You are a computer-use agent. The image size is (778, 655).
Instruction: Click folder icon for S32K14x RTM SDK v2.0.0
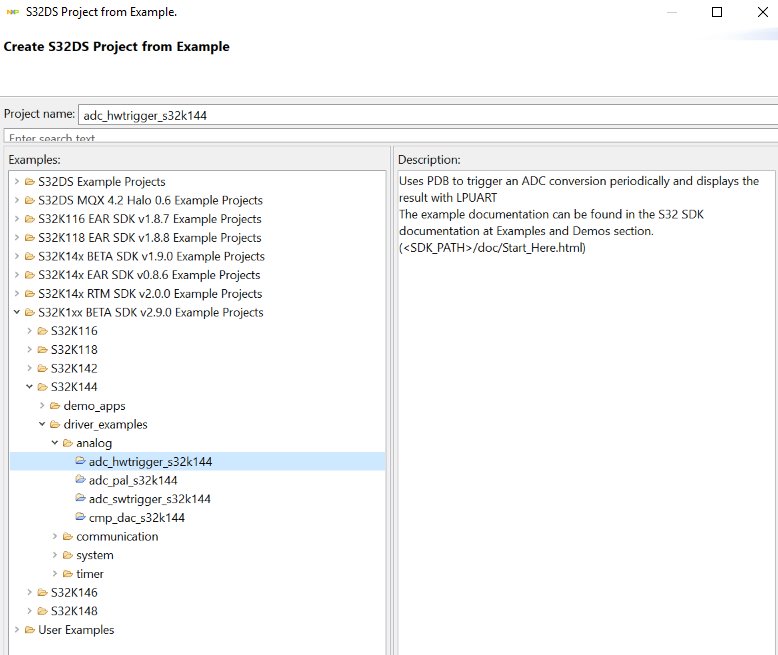click(x=30, y=294)
